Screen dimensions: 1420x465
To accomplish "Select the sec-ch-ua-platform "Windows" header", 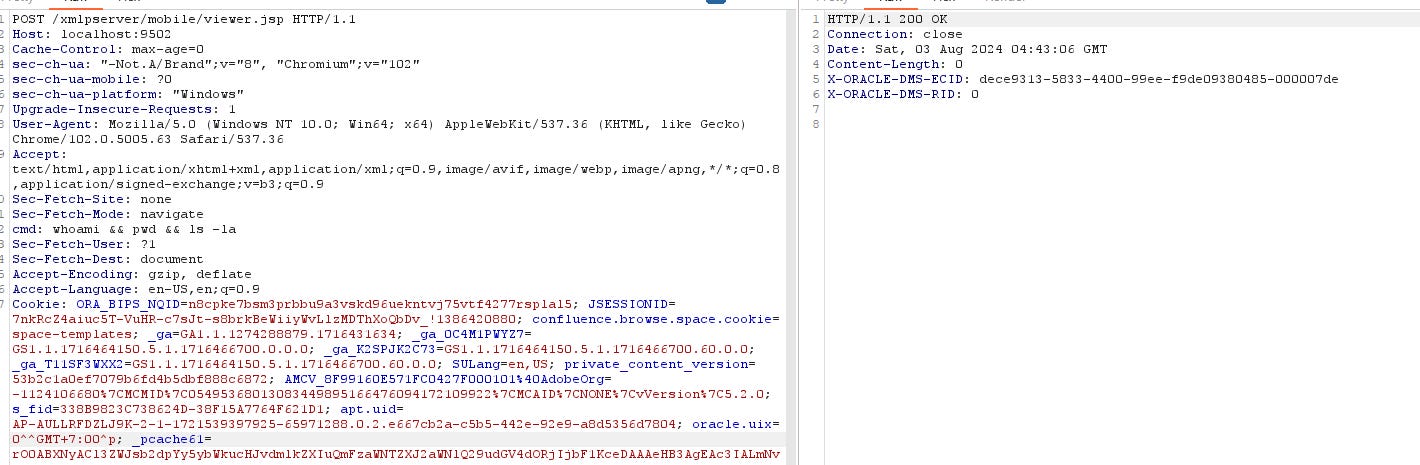I will tap(128, 94).
